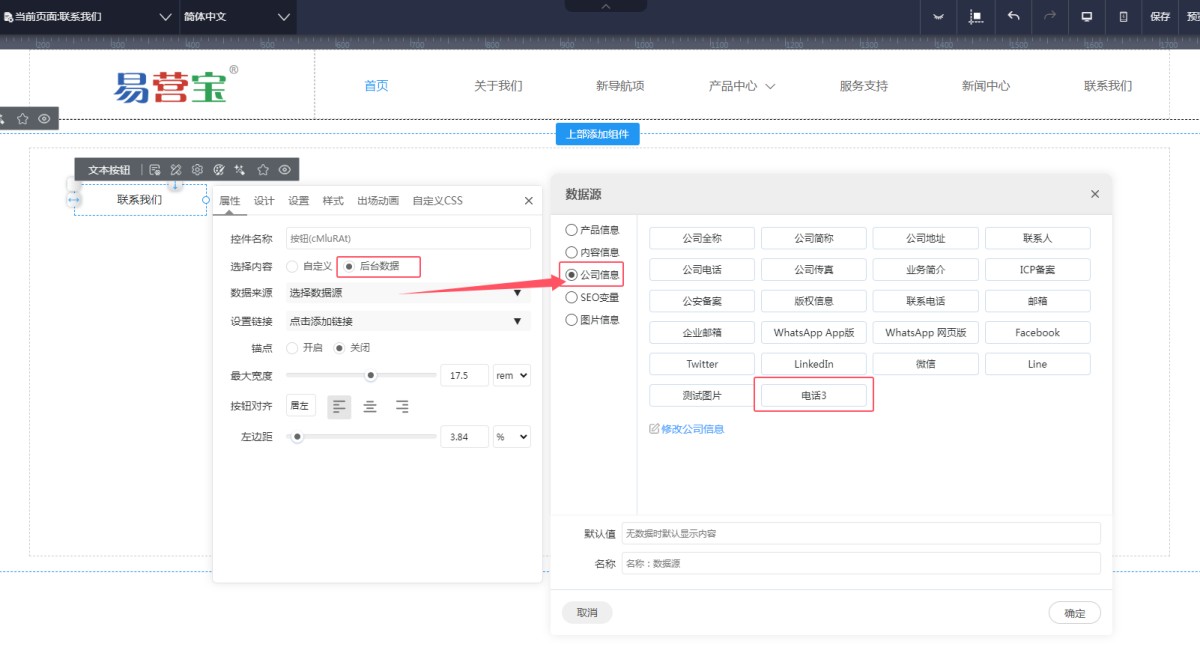Click the star favorite icon on 文本按钮 toolbar
Screen dimensions: 1200x650
point(263,170)
